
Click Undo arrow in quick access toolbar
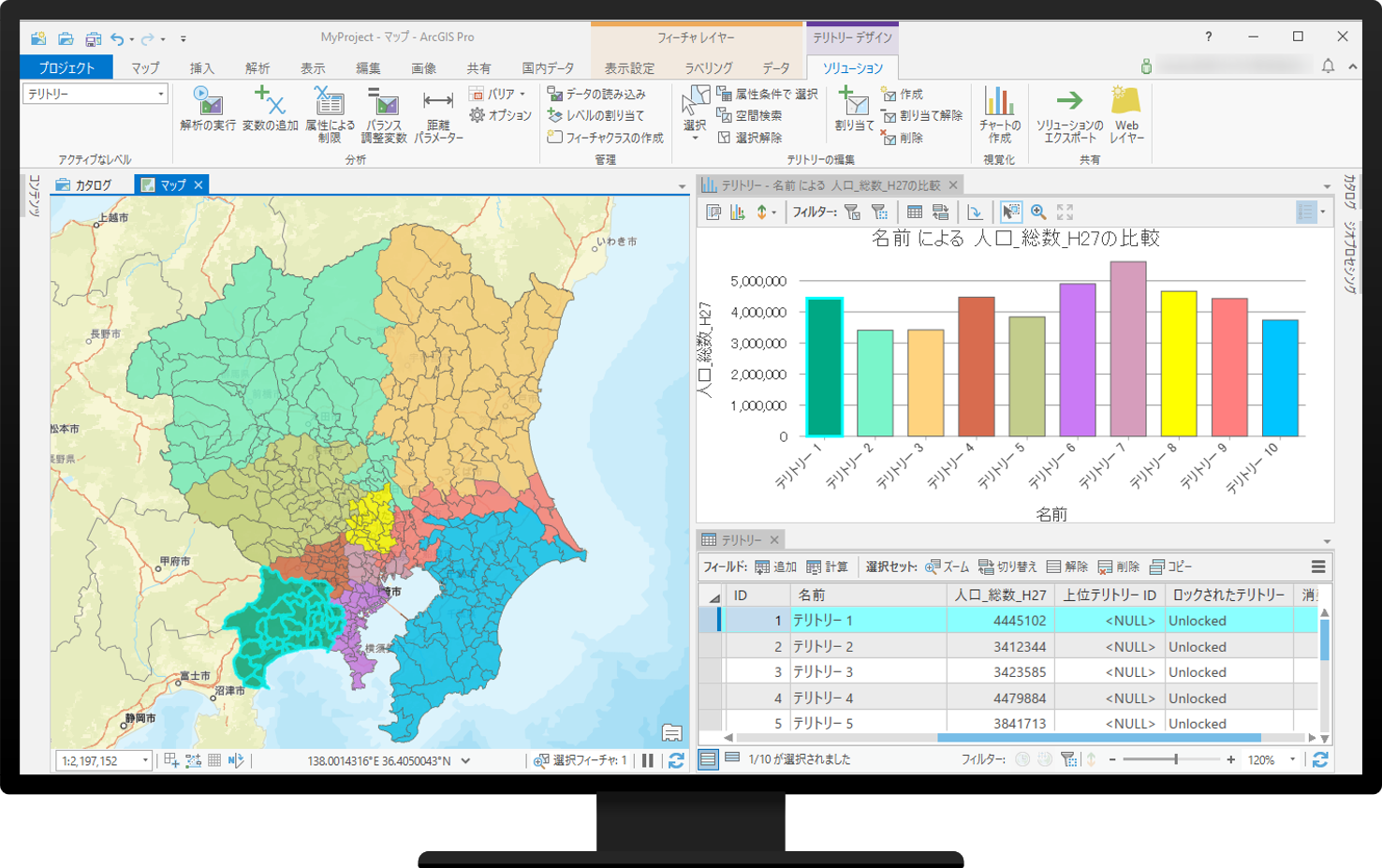(117, 38)
